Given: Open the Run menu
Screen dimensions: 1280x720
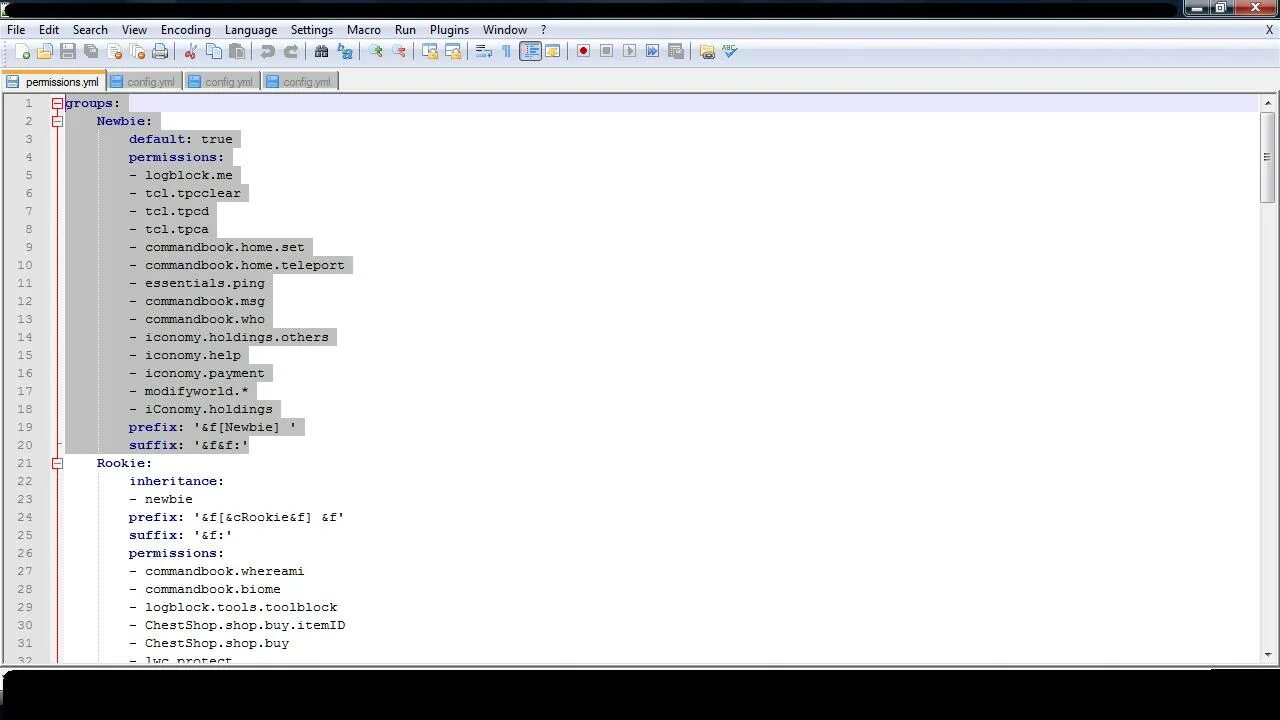Looking at the screenshot, I should coord(405,30).
